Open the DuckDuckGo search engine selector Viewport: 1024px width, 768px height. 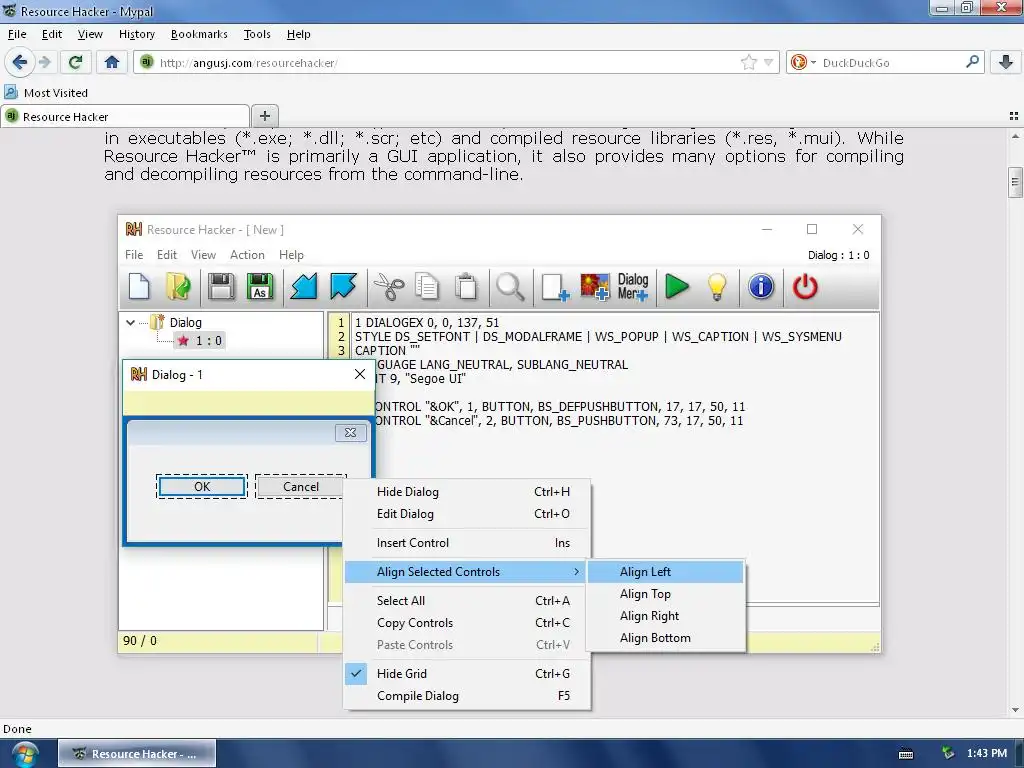(x=803, y=63)
